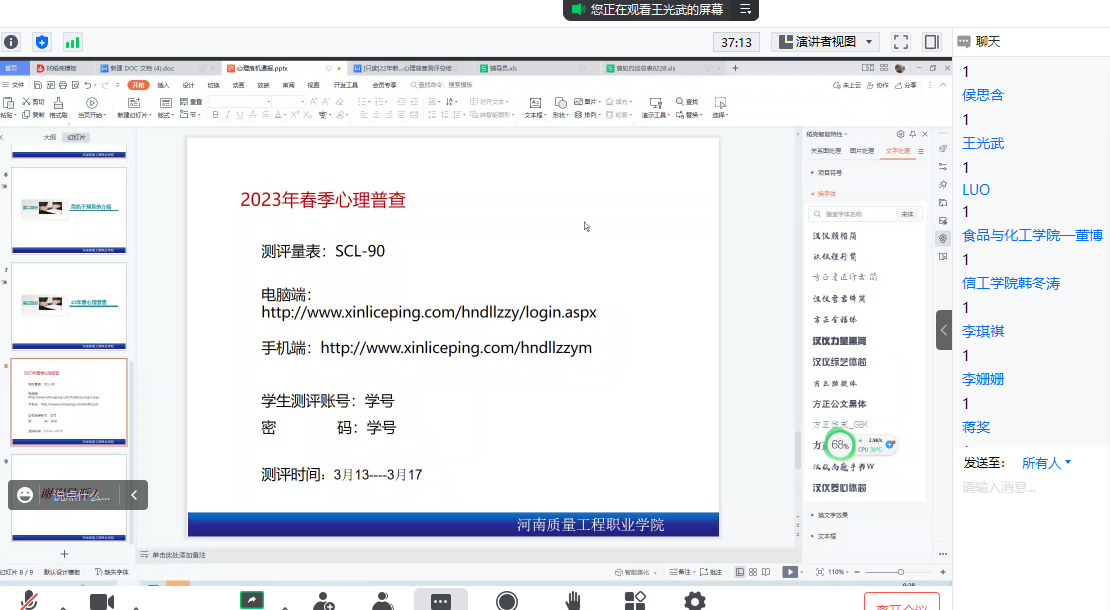Click the raise hand icon
This screenshot has width=1110, height=610.
point(573,600)
